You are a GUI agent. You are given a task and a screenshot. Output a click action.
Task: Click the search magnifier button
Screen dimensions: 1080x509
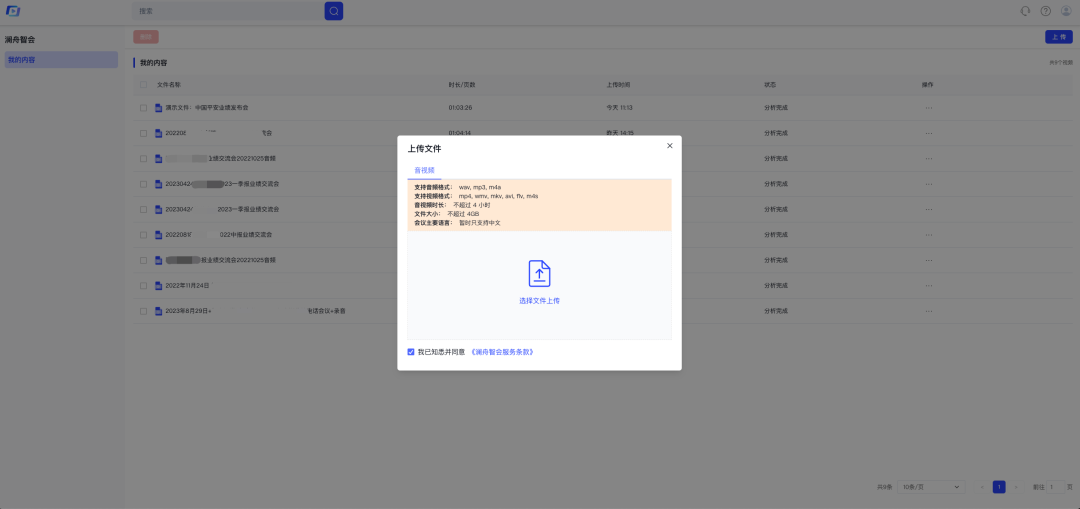pyautogui.click(x=333, y=11)
